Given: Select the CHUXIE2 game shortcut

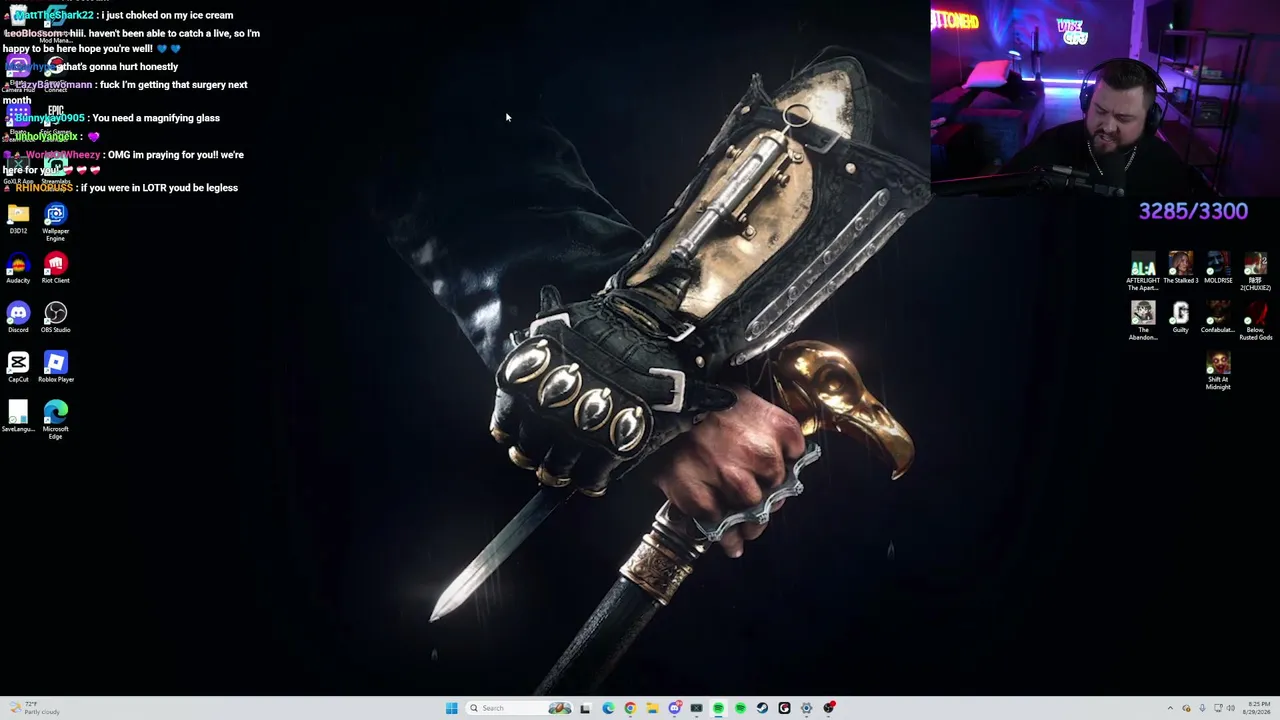Looking at the screenshot, I should coord(1255,272).
